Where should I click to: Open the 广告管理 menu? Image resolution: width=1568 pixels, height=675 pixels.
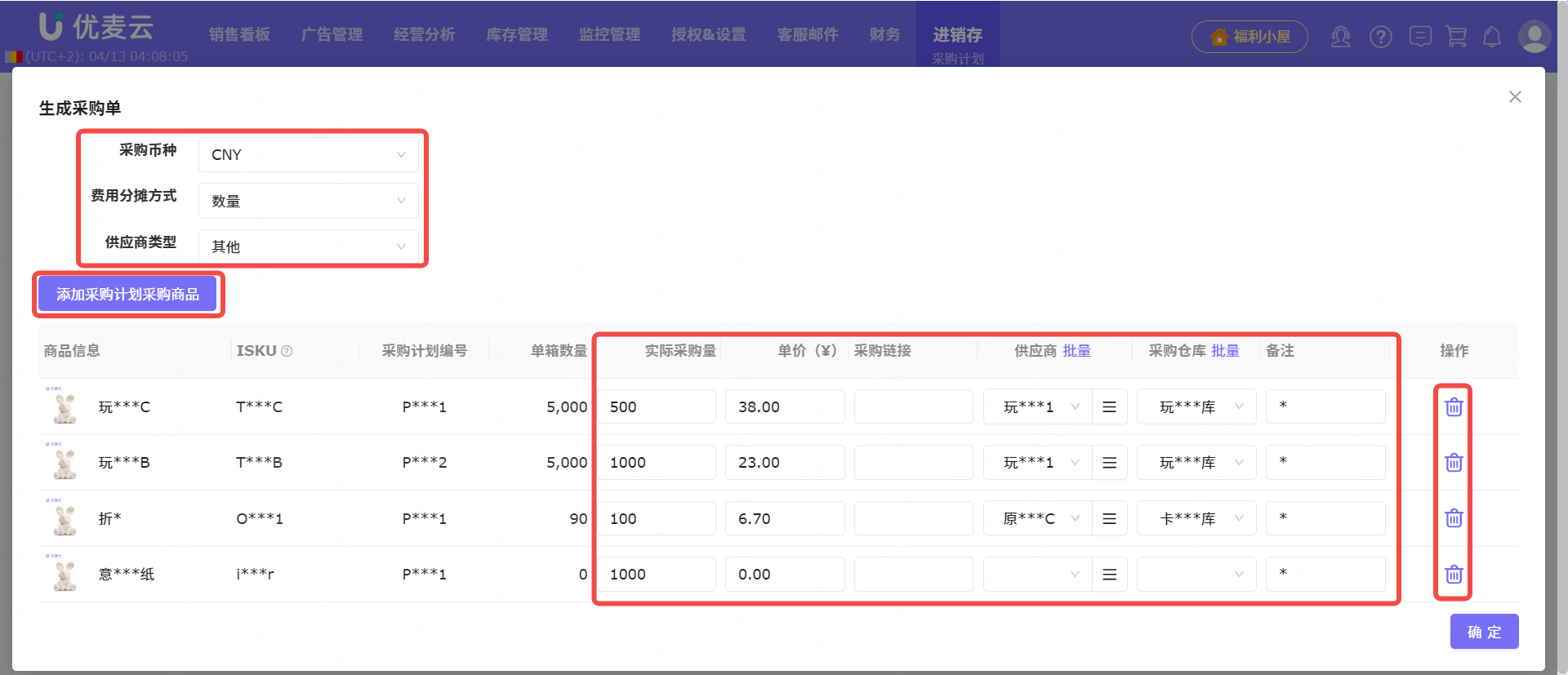pyautogui.click(x=332, y=34)
